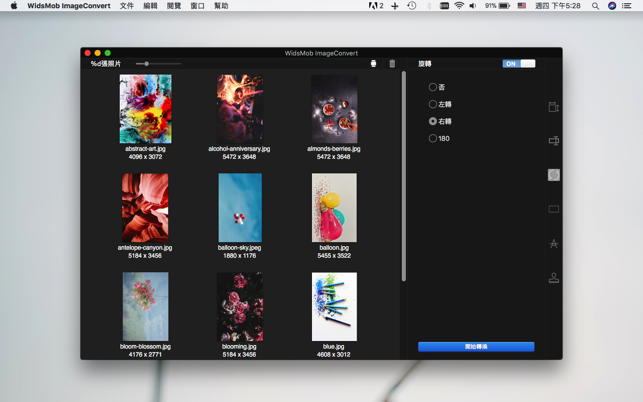The height and width of the screenshot is (402, 643).
Task: Open the 閱覽 menu
Action: pos(174,6)
